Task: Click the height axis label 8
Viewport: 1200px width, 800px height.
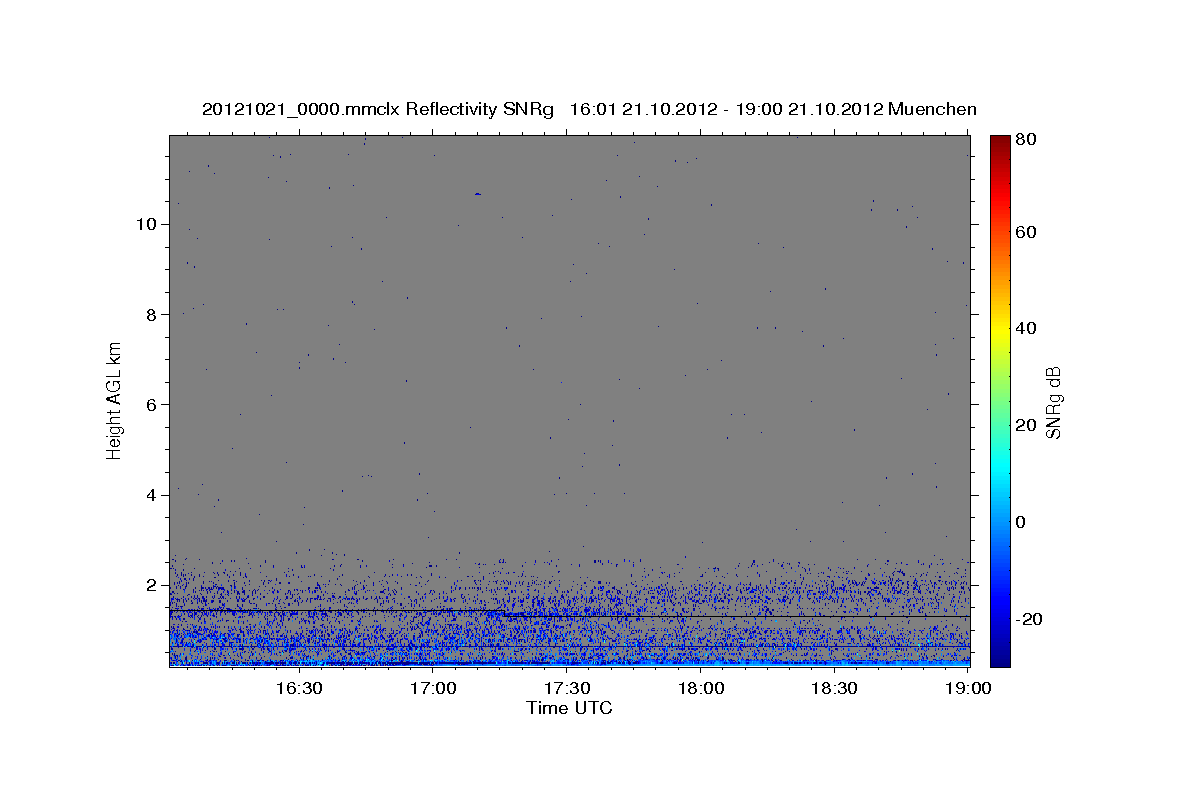Action: click(152, 314)
